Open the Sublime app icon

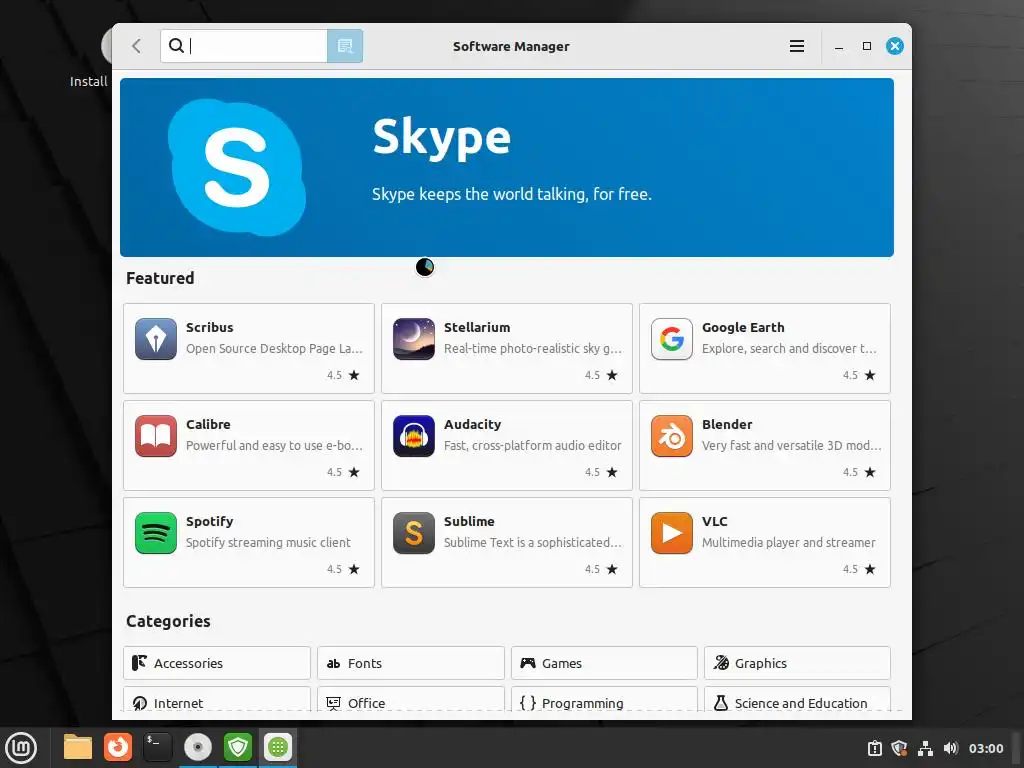pos(413,533)
